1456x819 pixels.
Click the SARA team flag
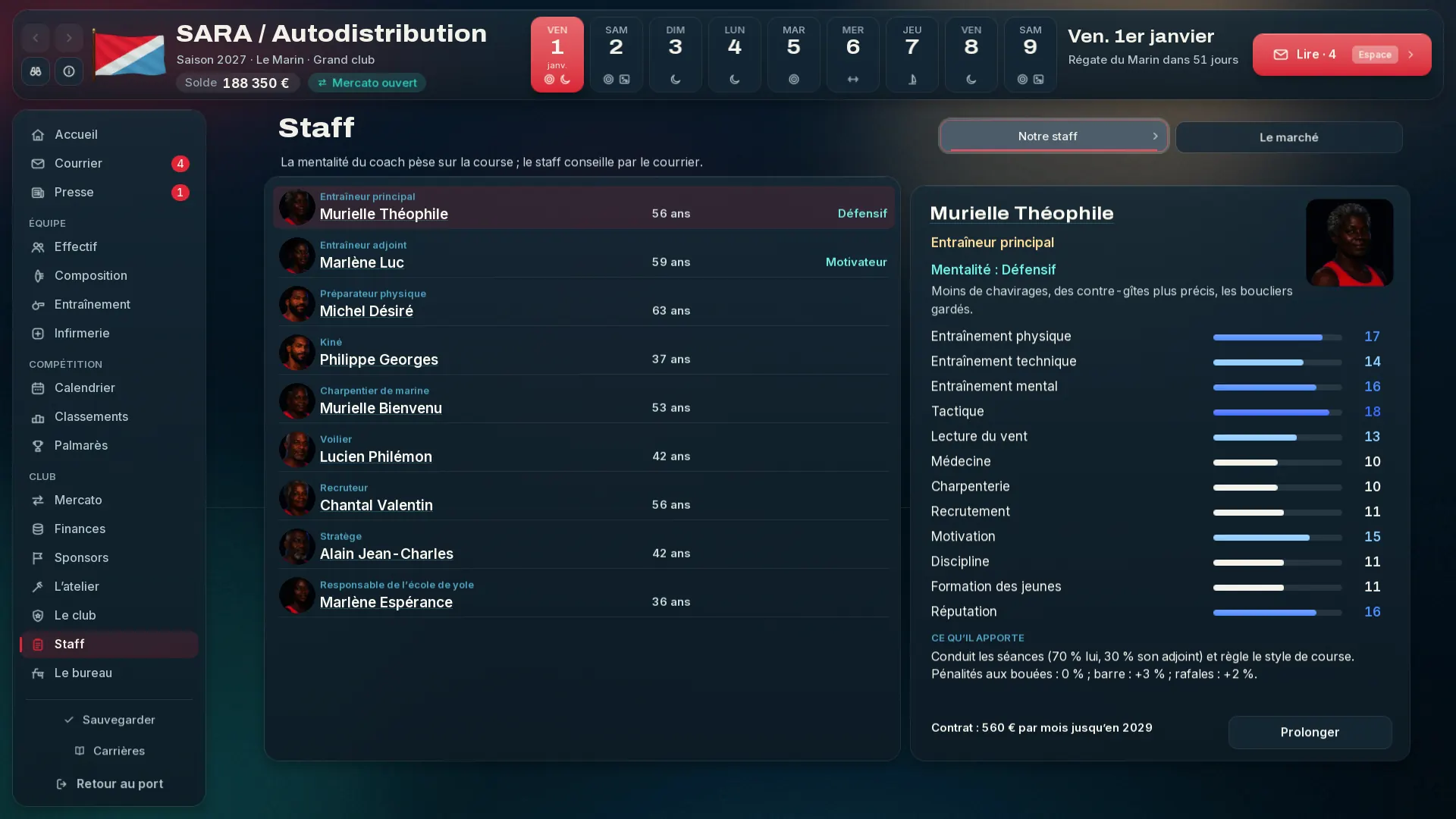coord(129,53)
